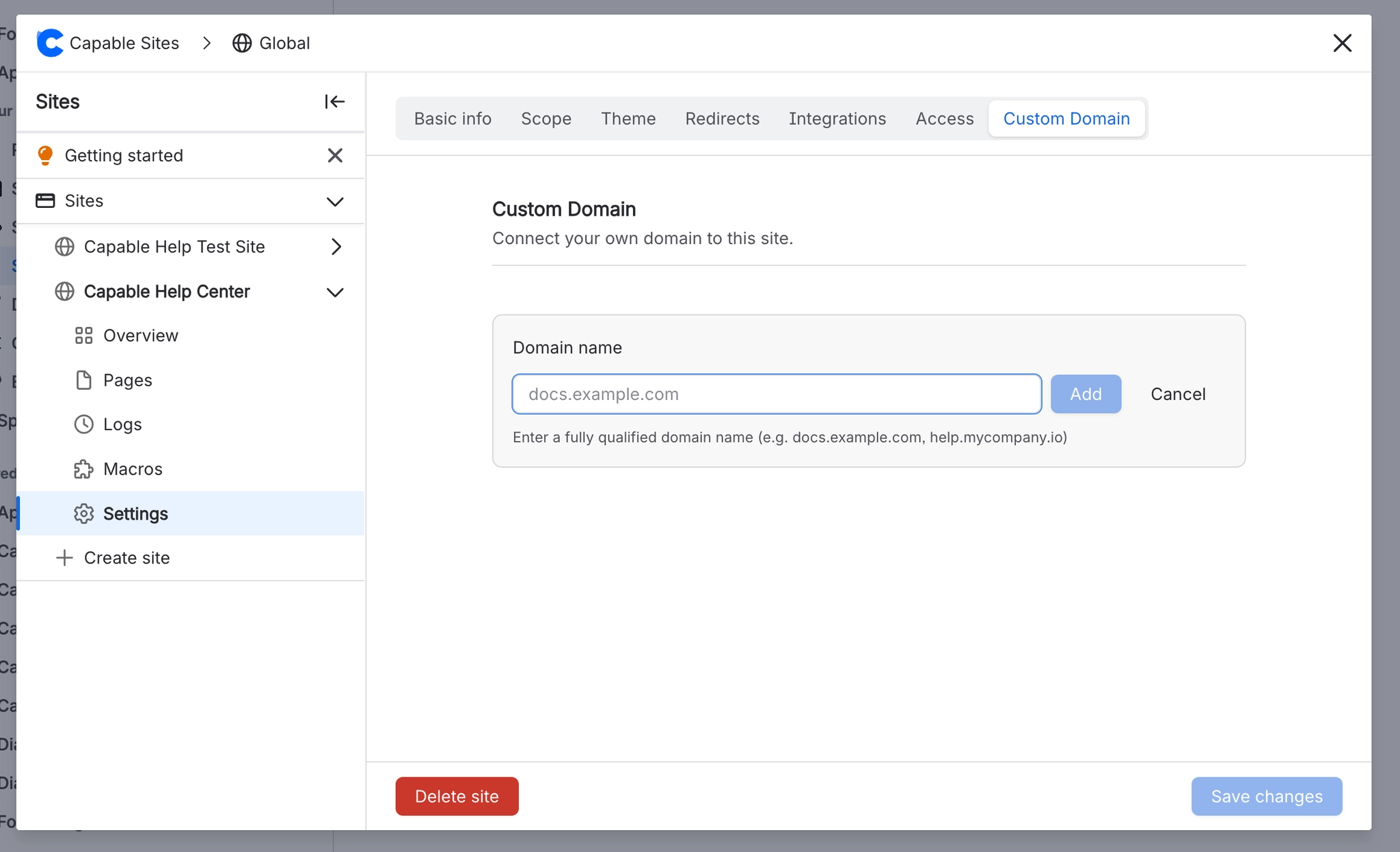This screenshot has width=1400, height=852.
Task: Switch to the Scope tab
Action: pyautogui.click(x=546, y=119)
